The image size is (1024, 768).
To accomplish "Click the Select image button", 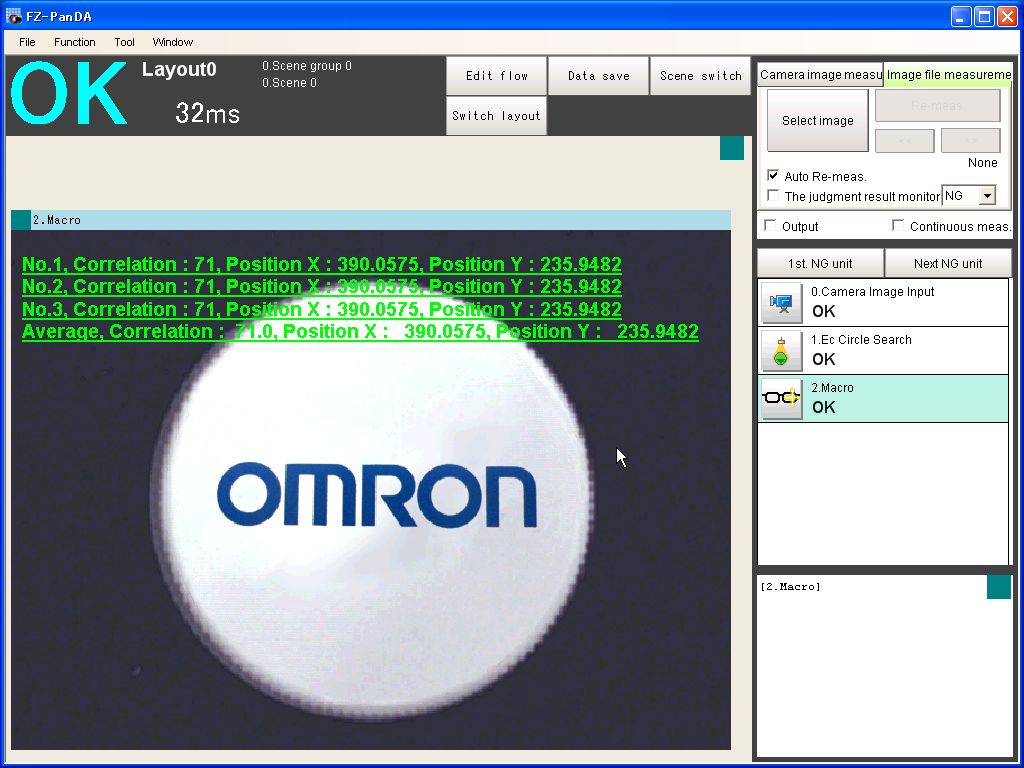I will tap(818, 121).
